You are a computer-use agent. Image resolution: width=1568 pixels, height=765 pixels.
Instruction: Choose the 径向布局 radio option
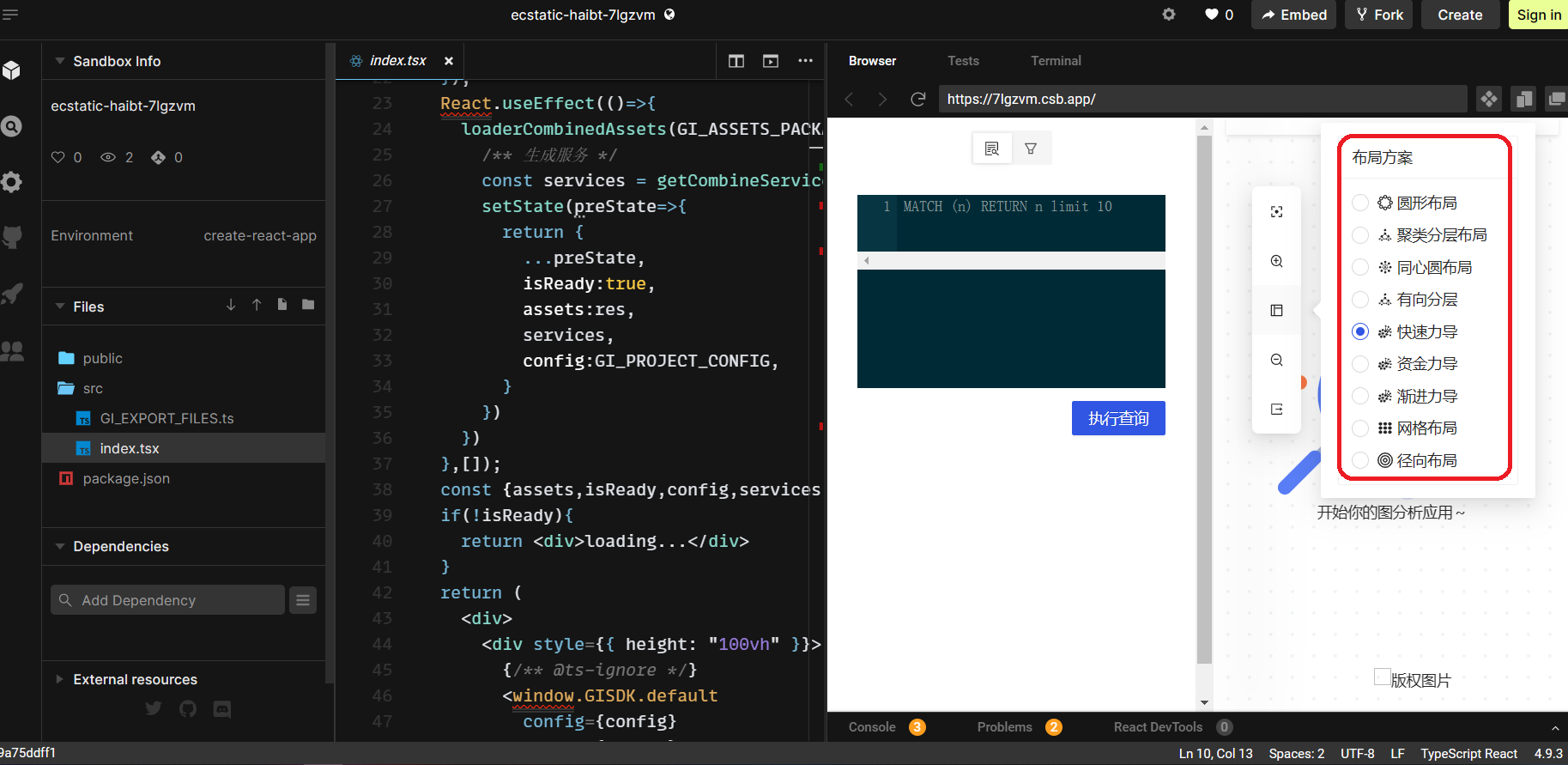(1360, 461)
